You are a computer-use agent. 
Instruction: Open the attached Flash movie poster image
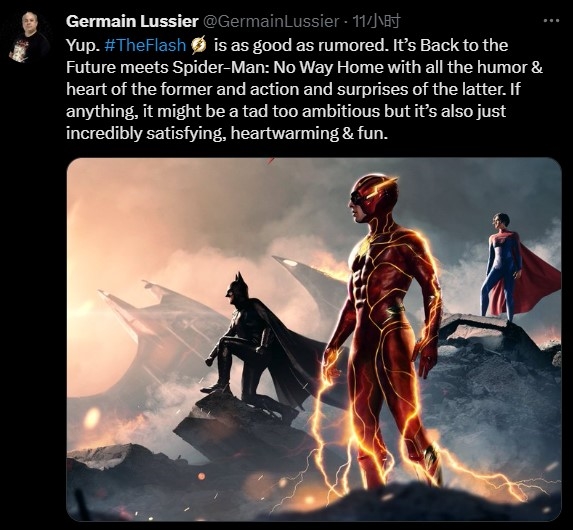pyautogui.click(x=314, y=339)
